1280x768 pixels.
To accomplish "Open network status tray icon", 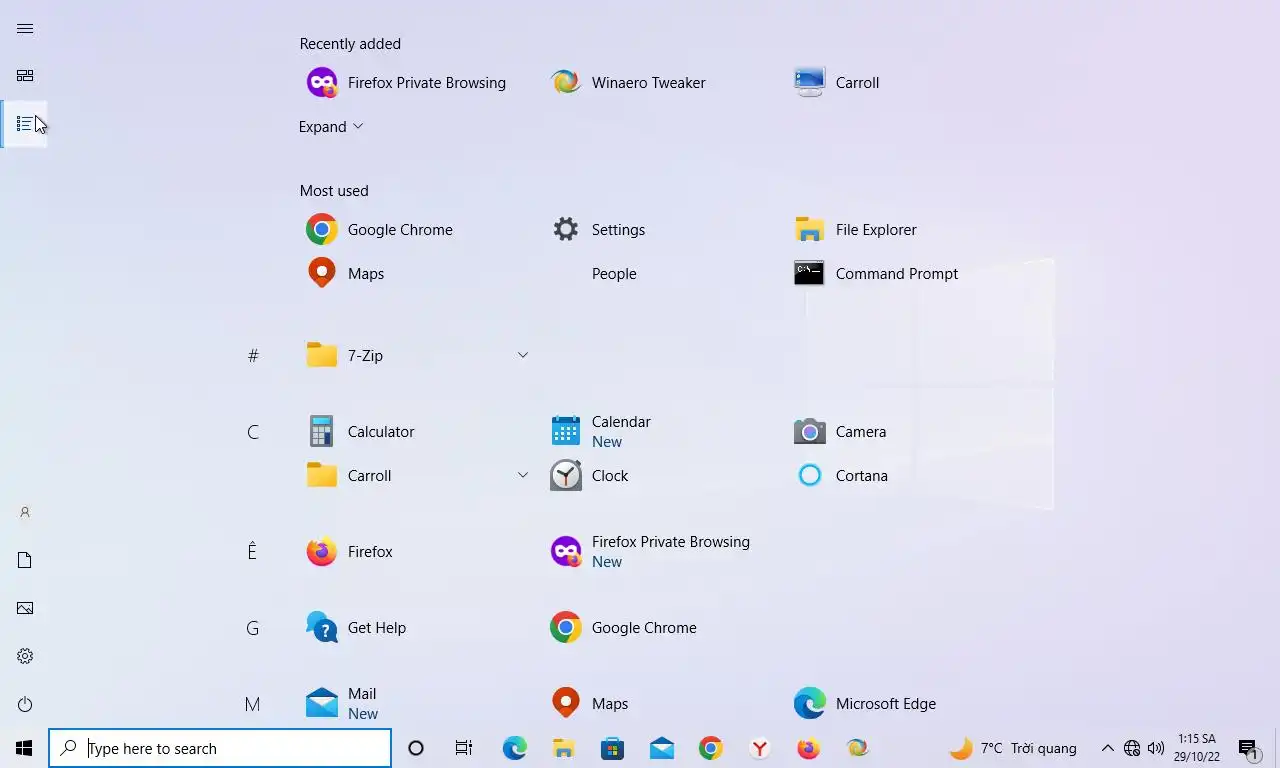I will [1132, 748].
